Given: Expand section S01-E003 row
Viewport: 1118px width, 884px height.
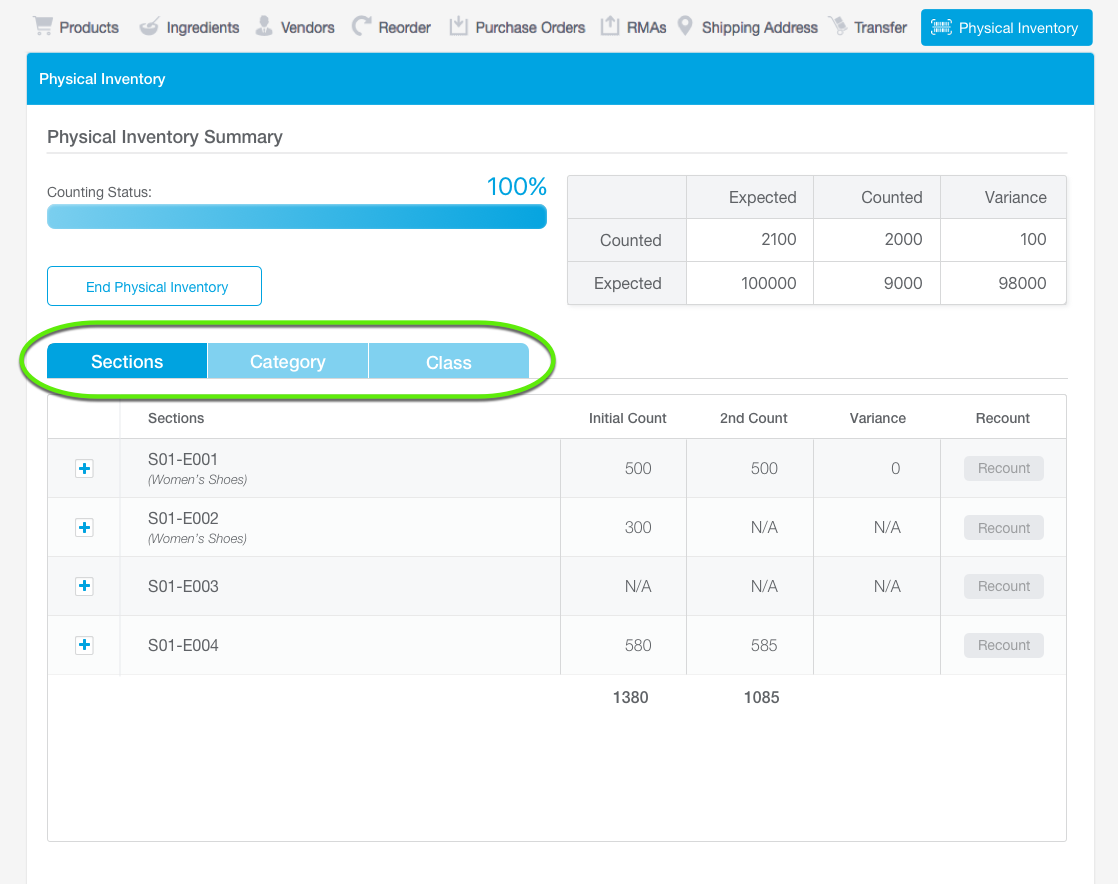Looking at the screenshot, I should point(84,586).
